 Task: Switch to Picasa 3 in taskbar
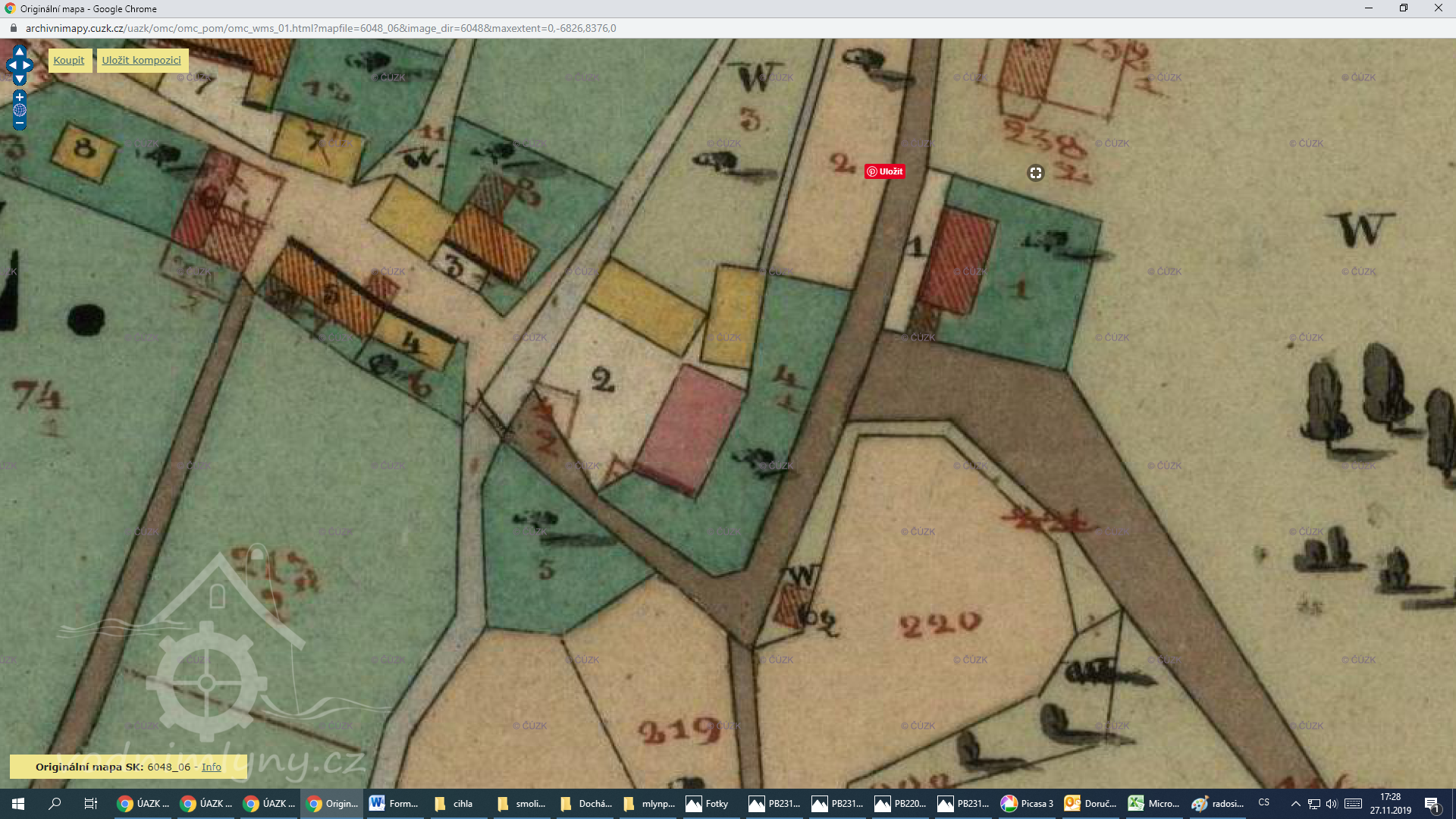tap(1028, 804)
